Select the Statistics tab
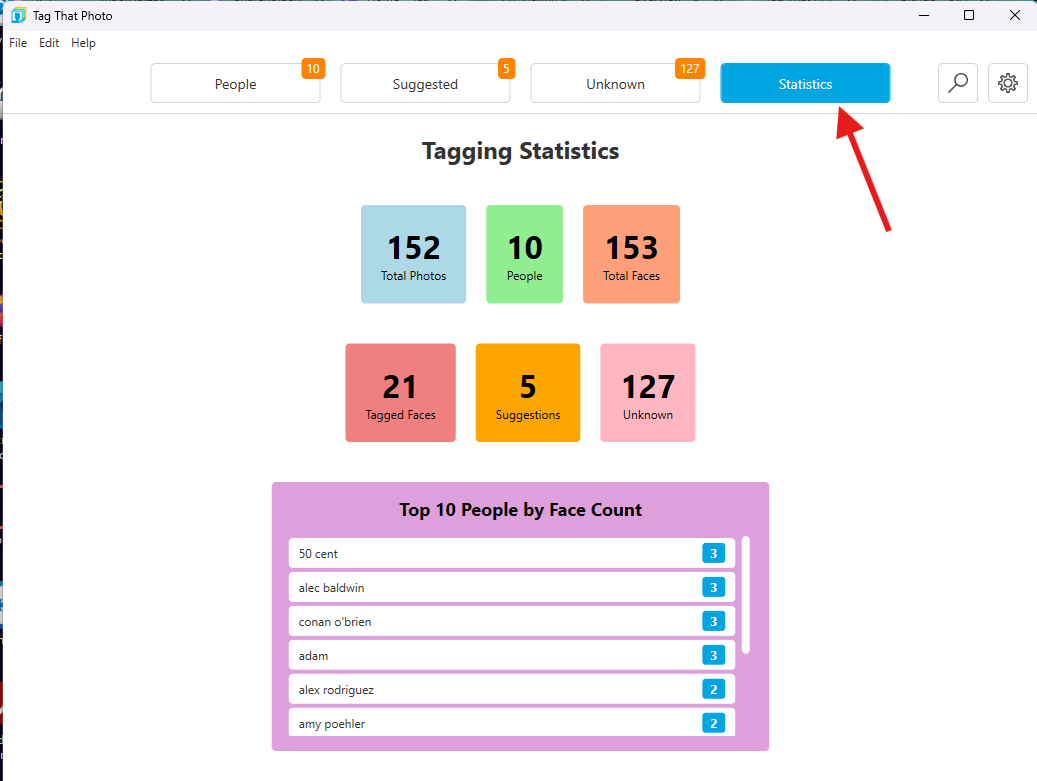1037x781 pixels. (805, 83)
